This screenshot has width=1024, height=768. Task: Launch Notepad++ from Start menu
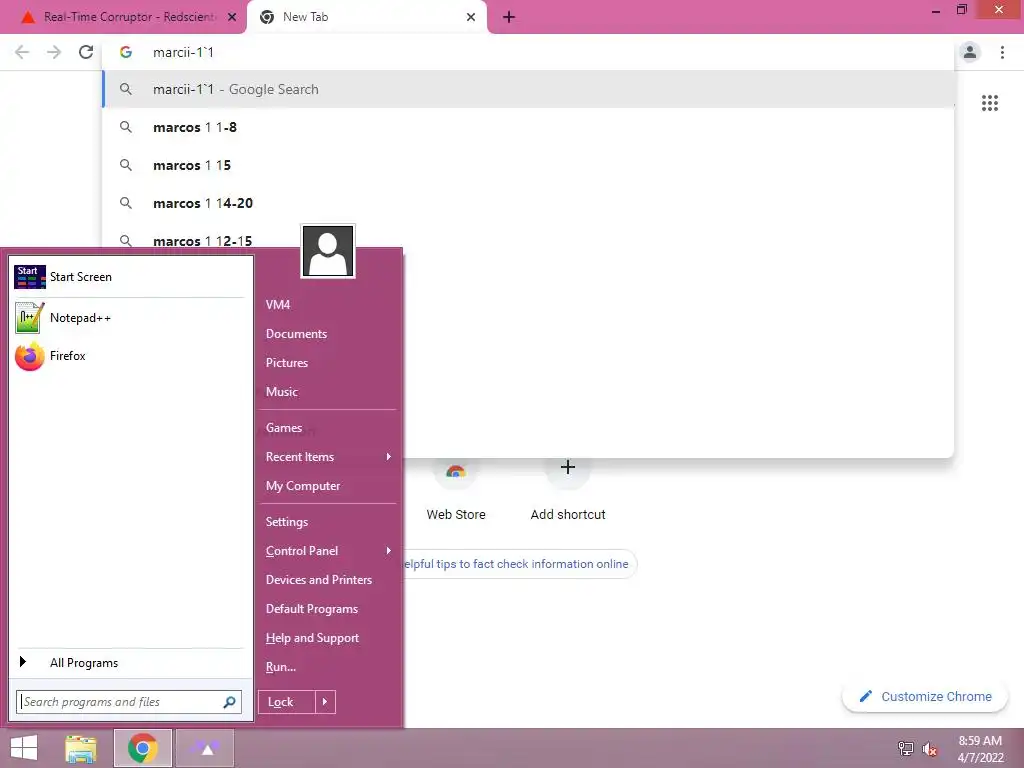point(129,318)
